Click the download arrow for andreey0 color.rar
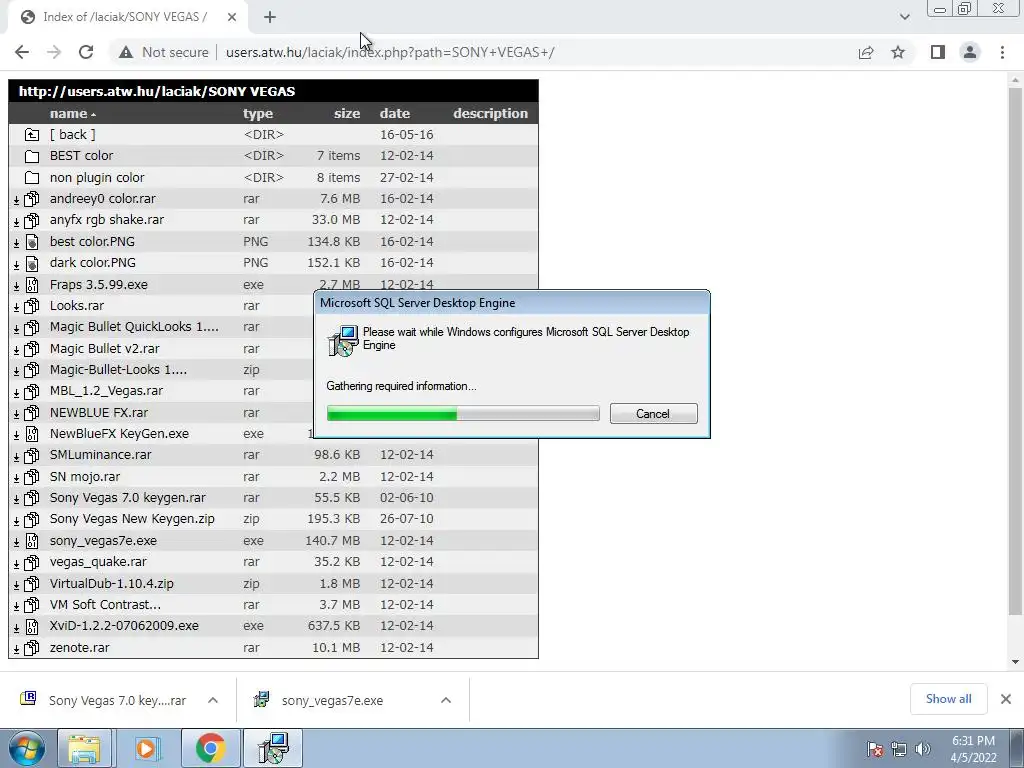Screen dimensions: 1024x768 (16, 199)
